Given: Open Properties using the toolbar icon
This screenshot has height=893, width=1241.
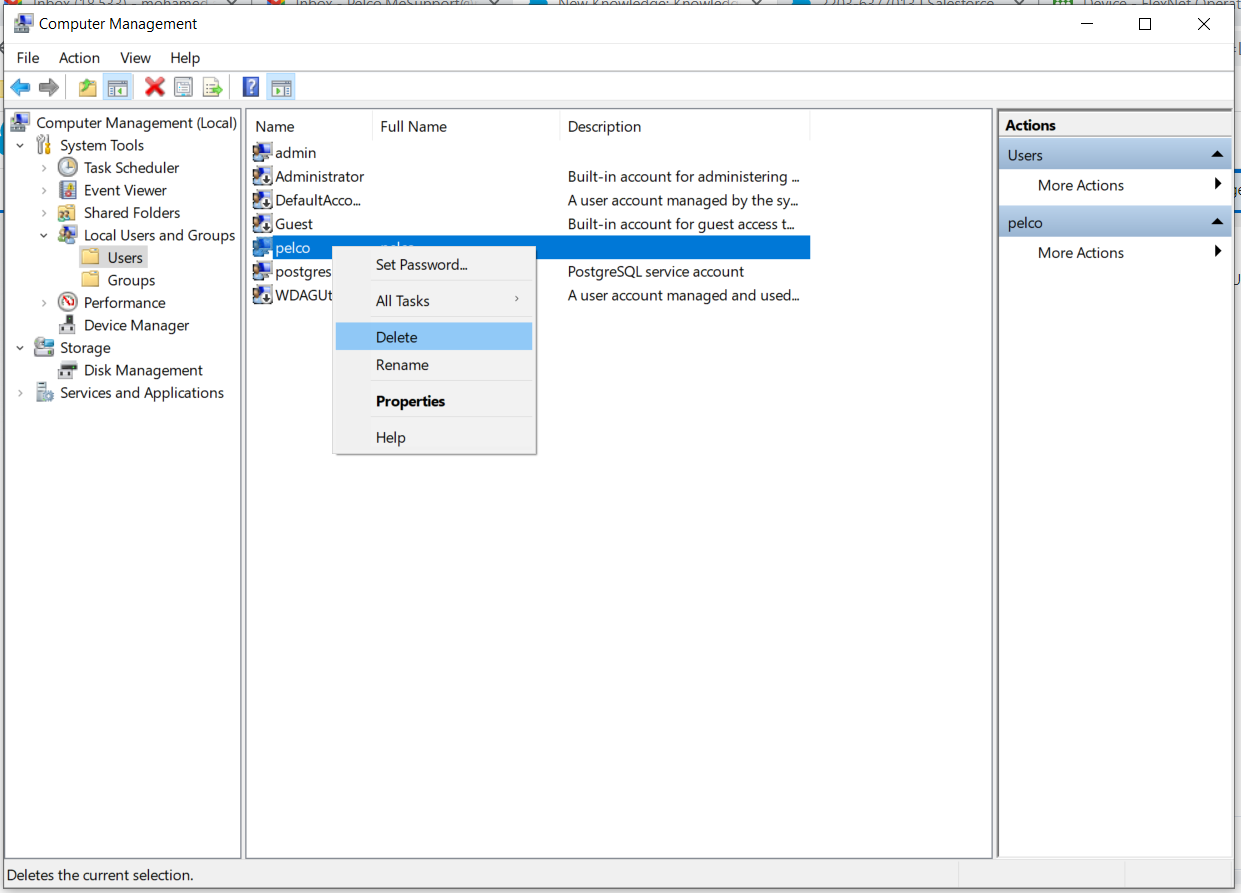Looking at the screenshot, I should tap(183, 87).
